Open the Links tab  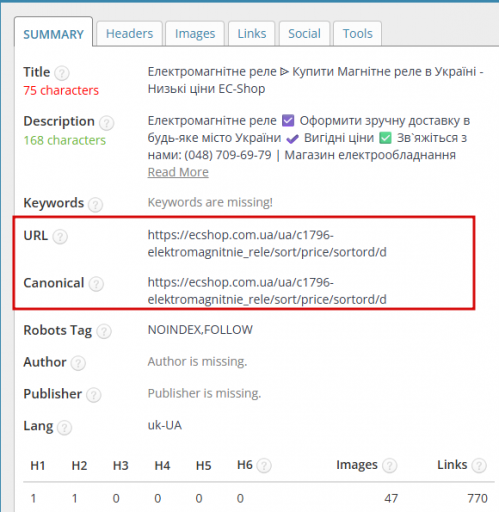tap(252, 34)
